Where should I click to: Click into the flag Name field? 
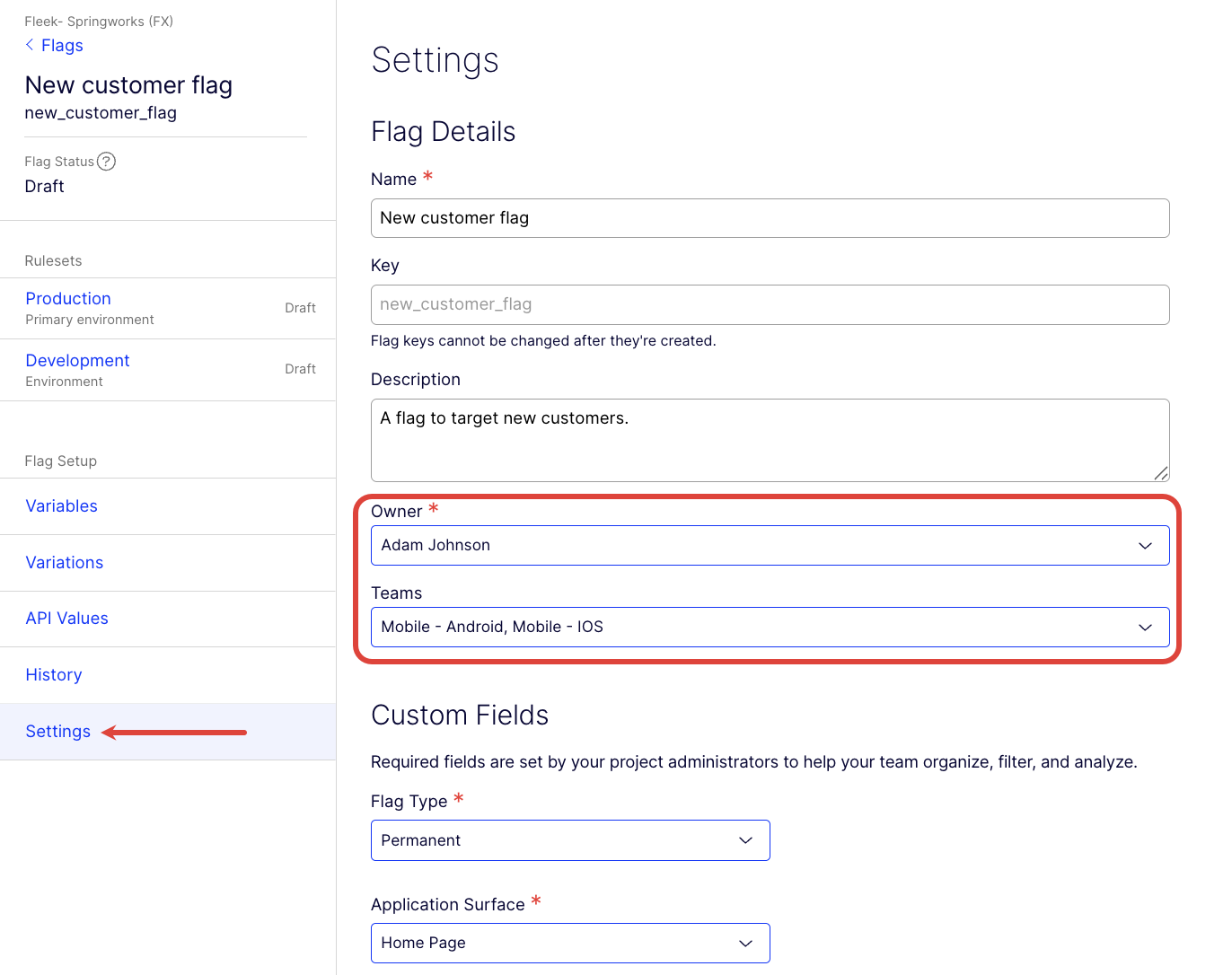pyautogui.click(x=769, y=218)
